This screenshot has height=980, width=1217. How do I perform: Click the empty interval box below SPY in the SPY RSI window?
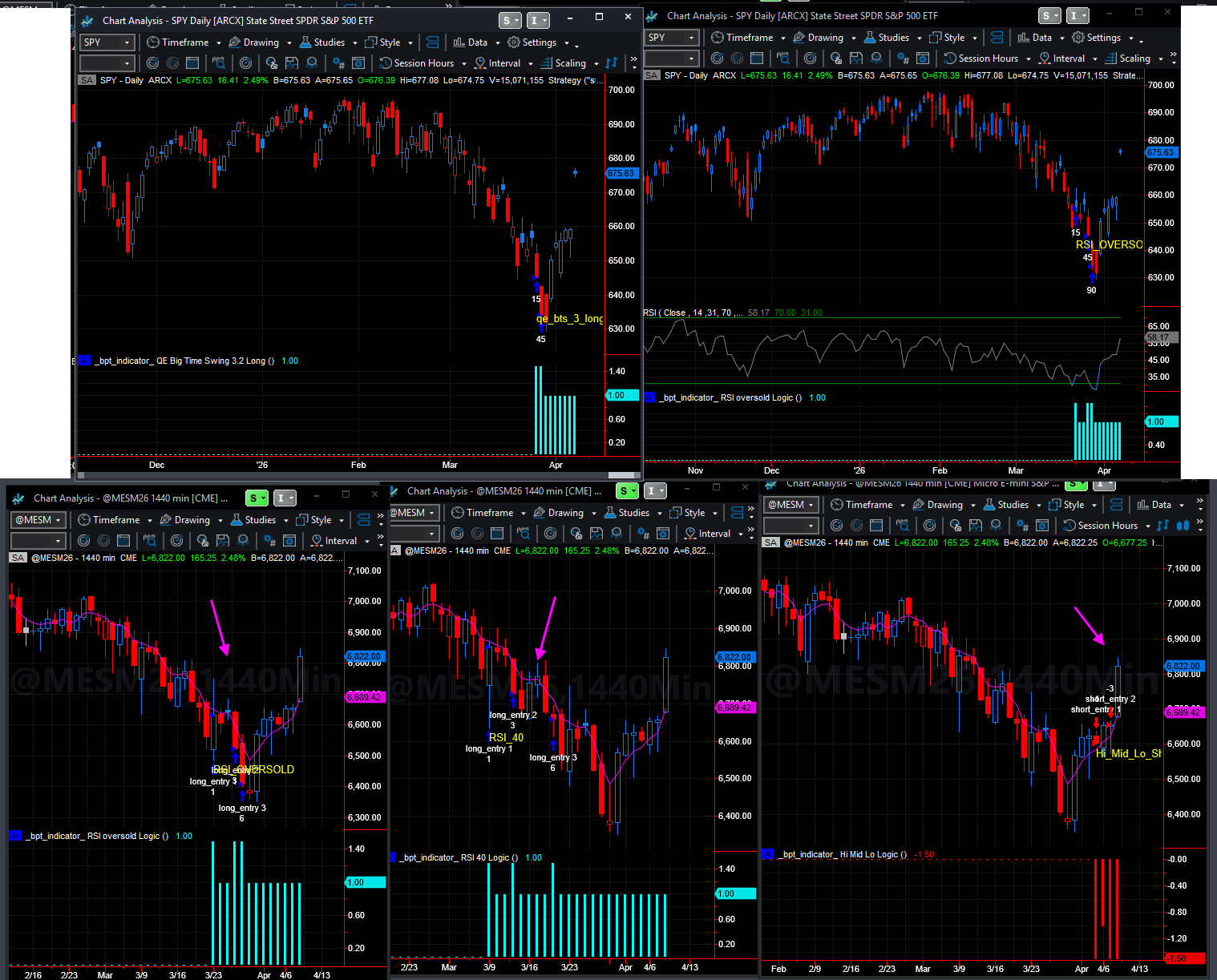pyautogui.click(x=671, y=58)
